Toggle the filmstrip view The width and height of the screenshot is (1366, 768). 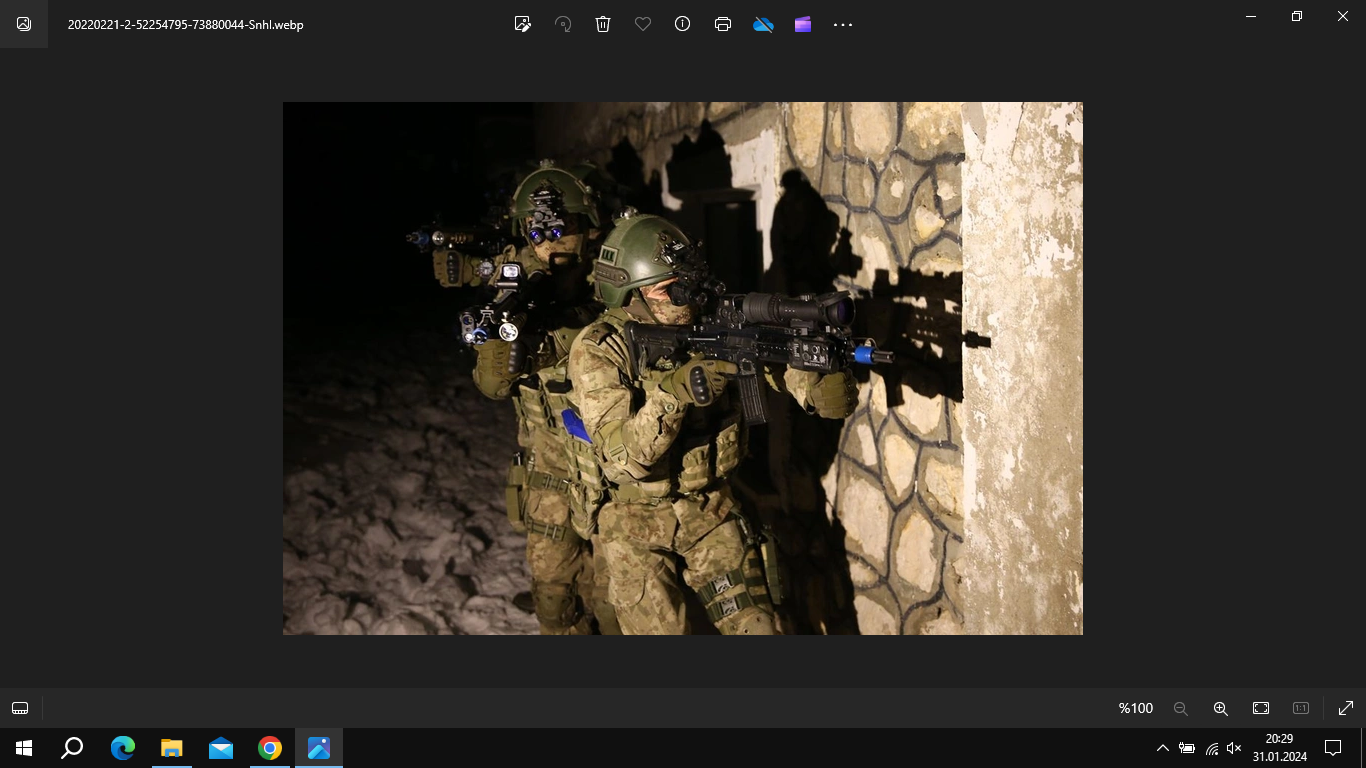(20, 708)
